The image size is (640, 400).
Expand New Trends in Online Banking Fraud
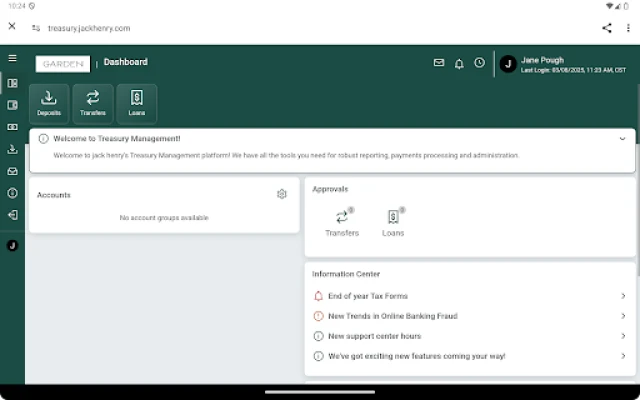click(470, 316)
